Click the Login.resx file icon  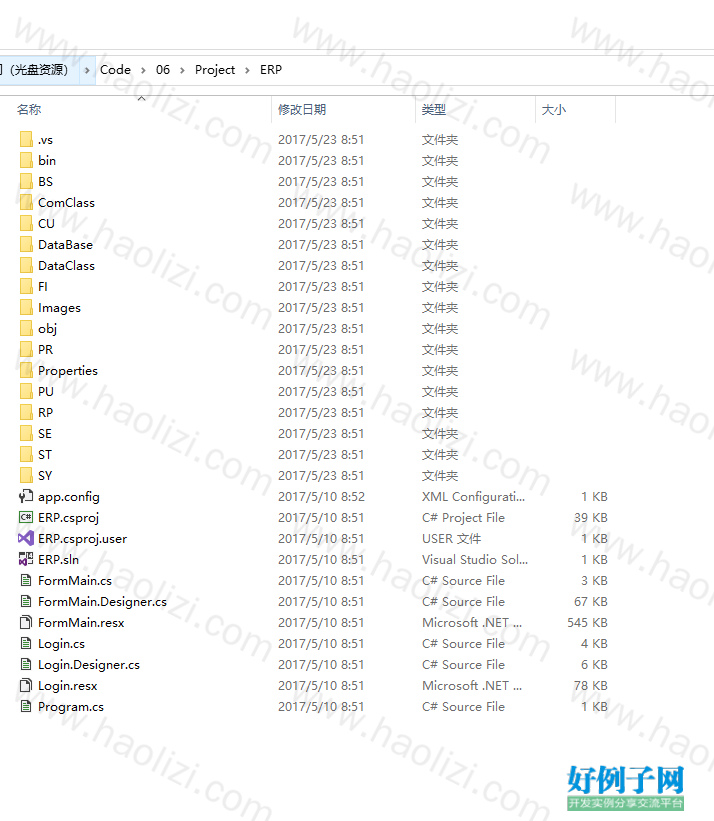[26, 685]
